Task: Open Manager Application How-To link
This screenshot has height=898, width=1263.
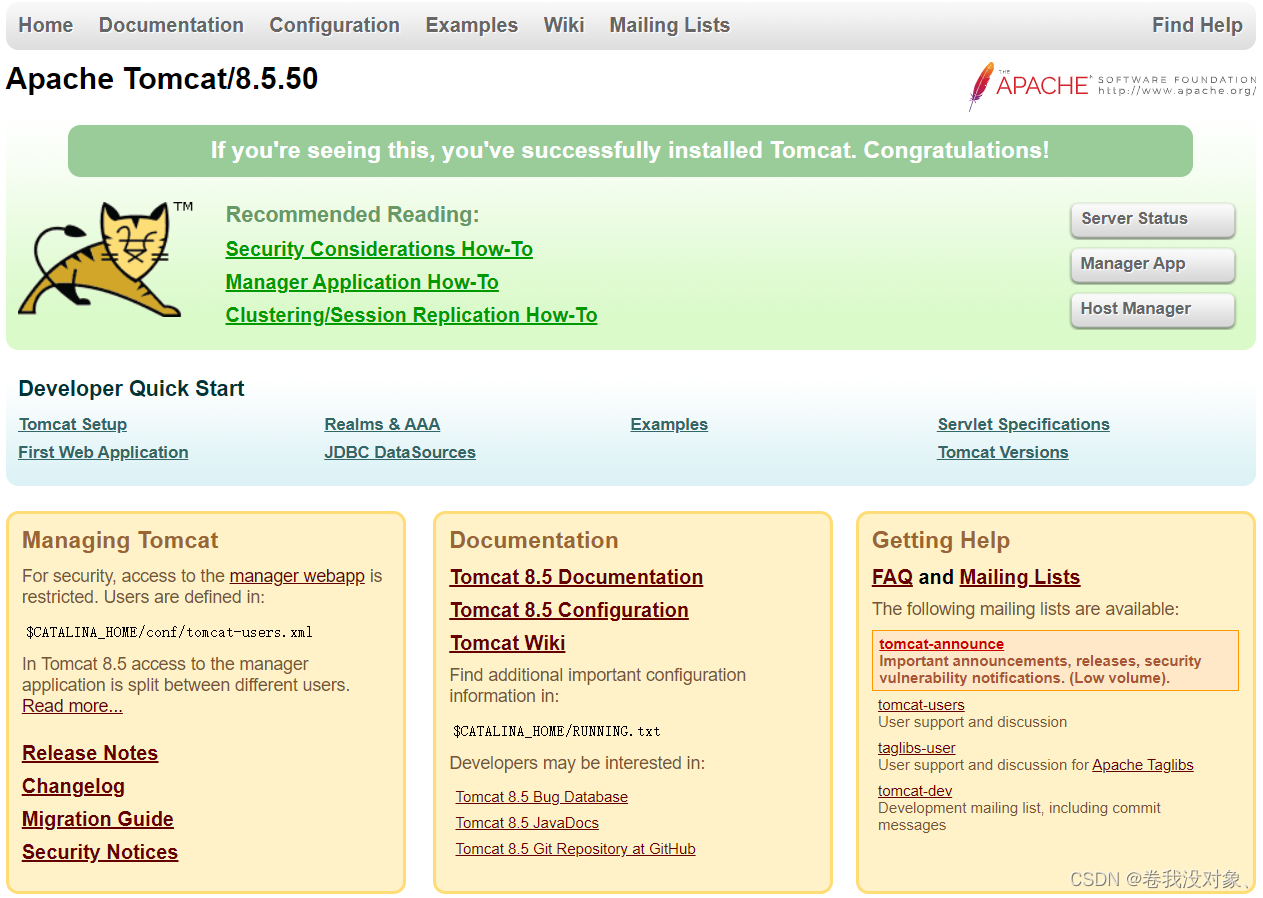Action: pos(362,282)
